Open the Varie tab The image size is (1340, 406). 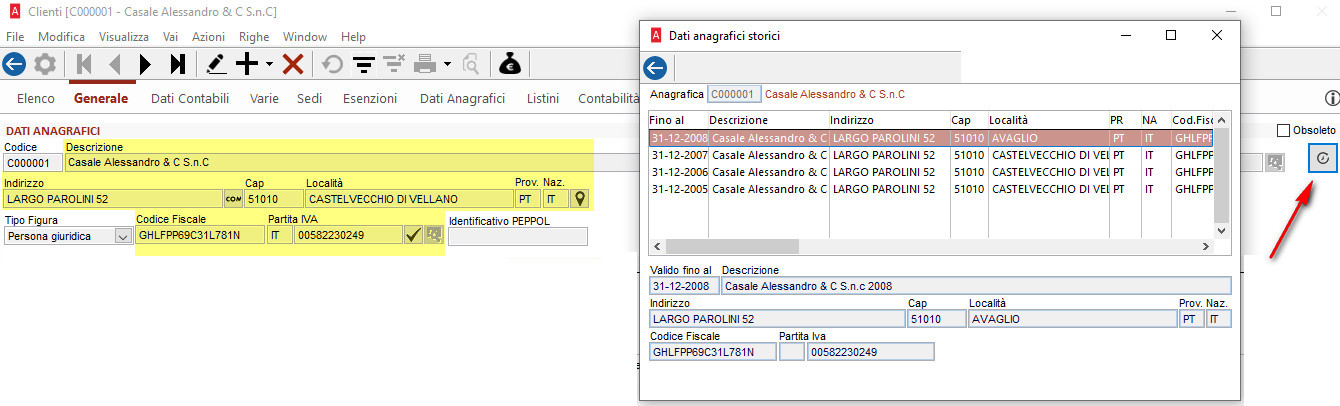click(264, 98)
